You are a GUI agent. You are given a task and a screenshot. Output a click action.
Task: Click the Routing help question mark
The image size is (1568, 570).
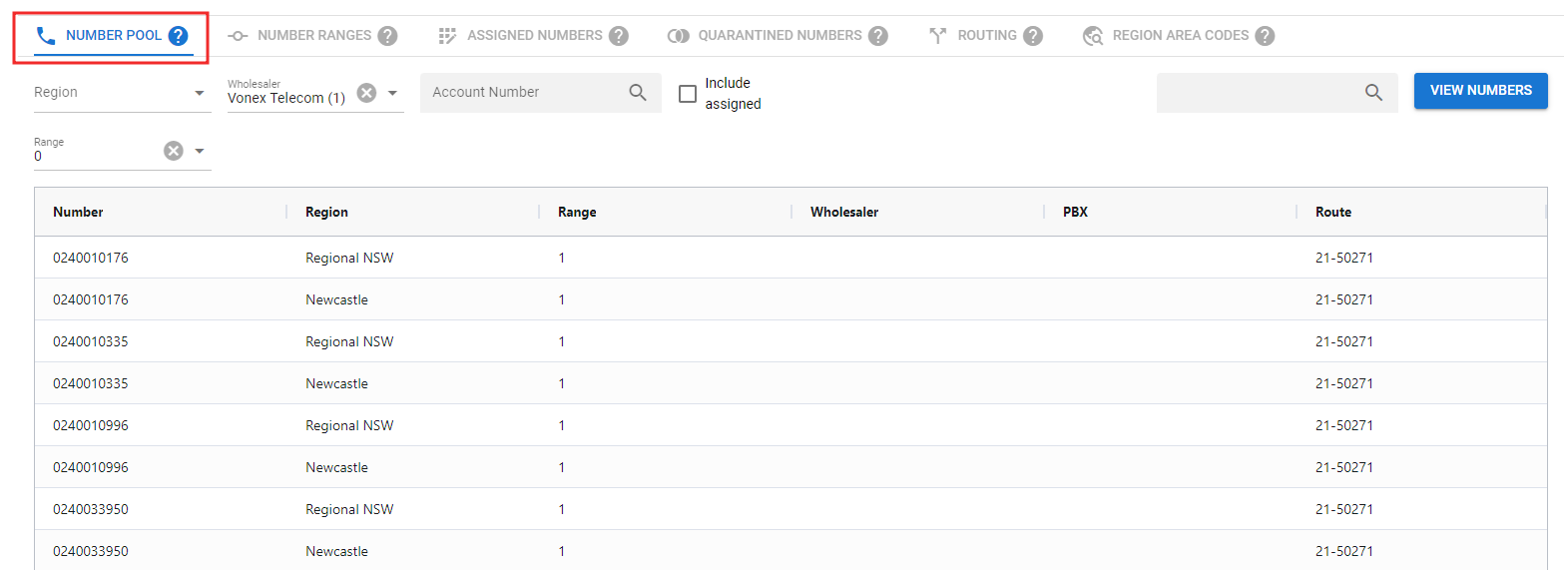pos(1033,36)
